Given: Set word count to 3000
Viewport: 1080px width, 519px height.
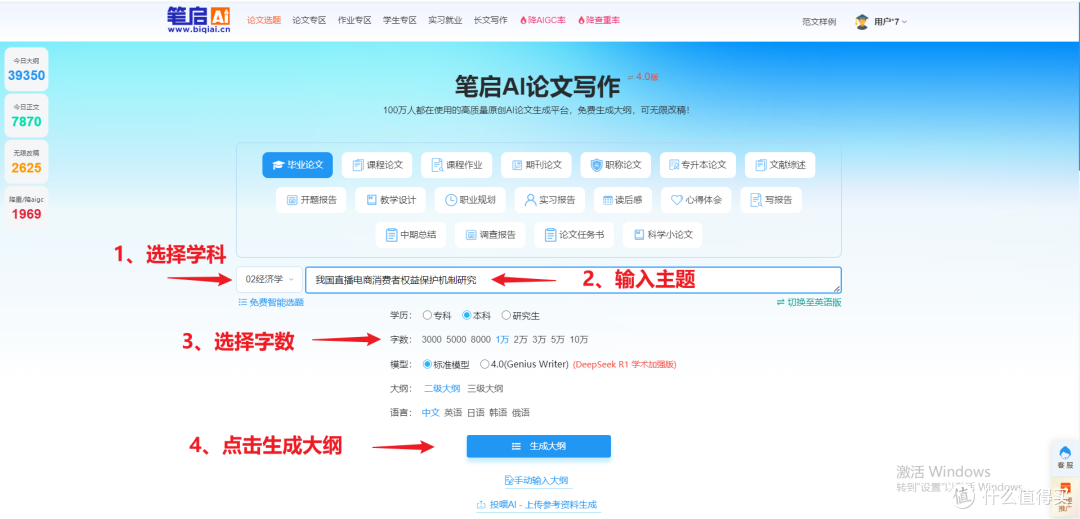Looking at the screenshot, I should pos(431,340).
